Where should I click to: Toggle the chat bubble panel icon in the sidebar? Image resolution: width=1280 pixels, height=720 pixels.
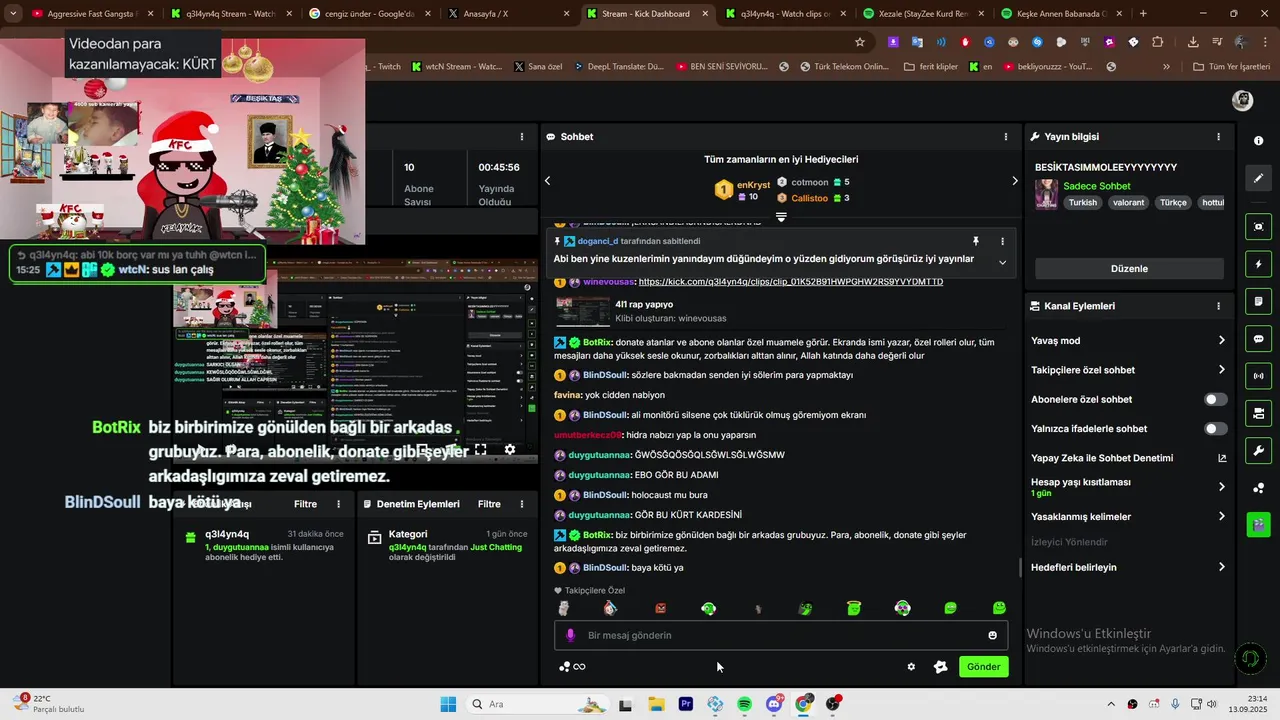[1259, 339]
